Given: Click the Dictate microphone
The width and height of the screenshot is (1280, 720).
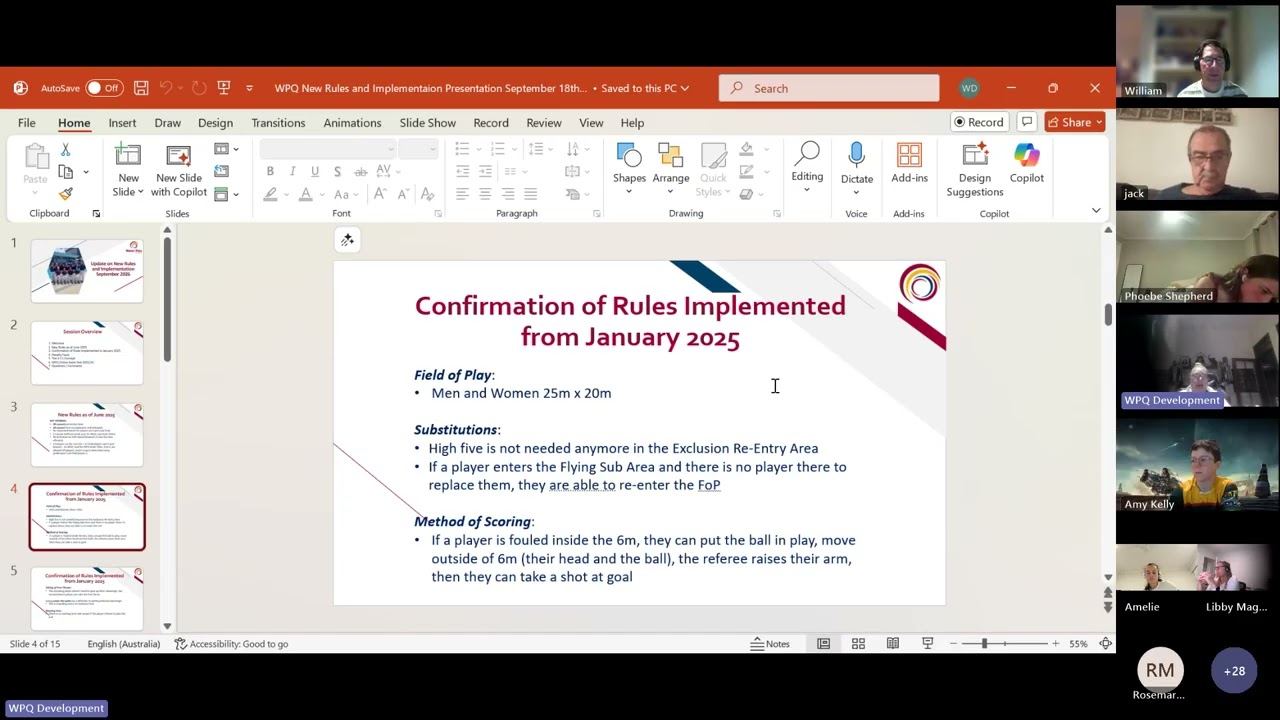Looking at the screenshot, I should (856, 156).
